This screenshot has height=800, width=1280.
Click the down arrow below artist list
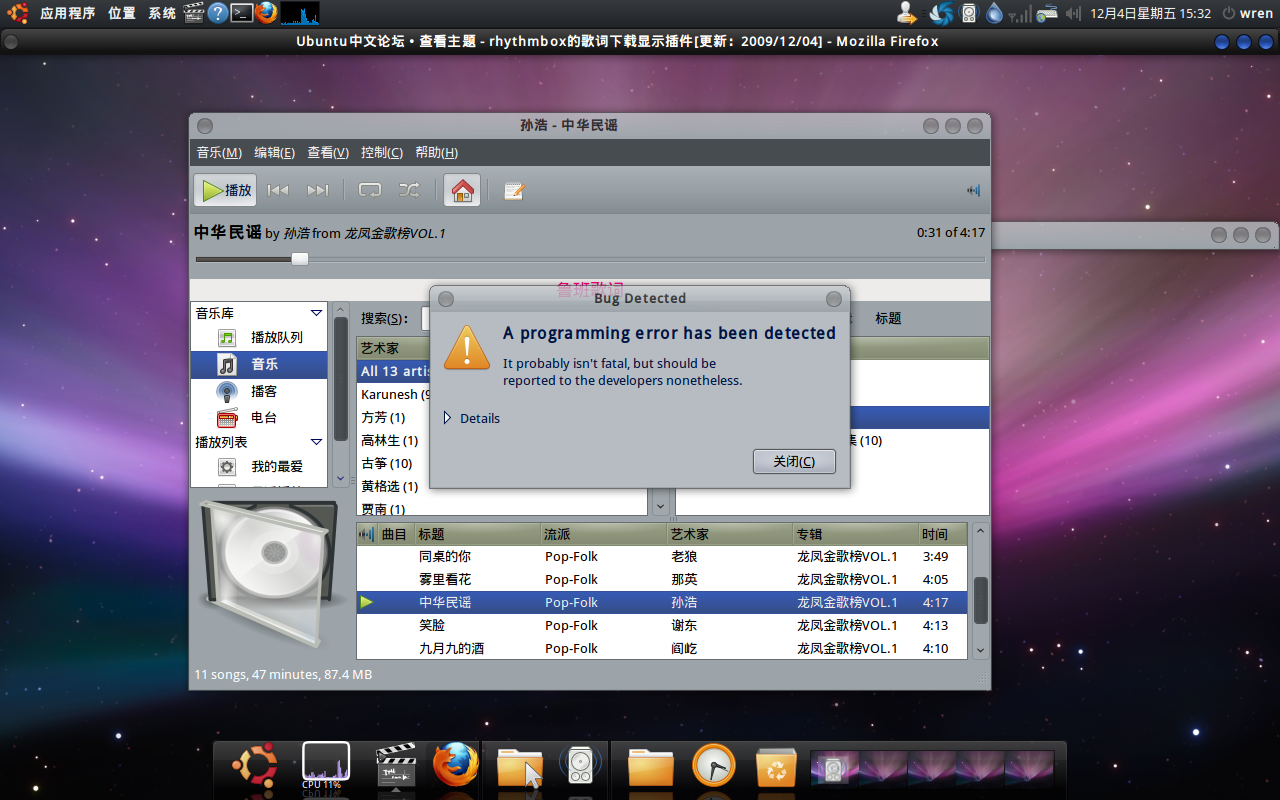[x=659, y=507]
